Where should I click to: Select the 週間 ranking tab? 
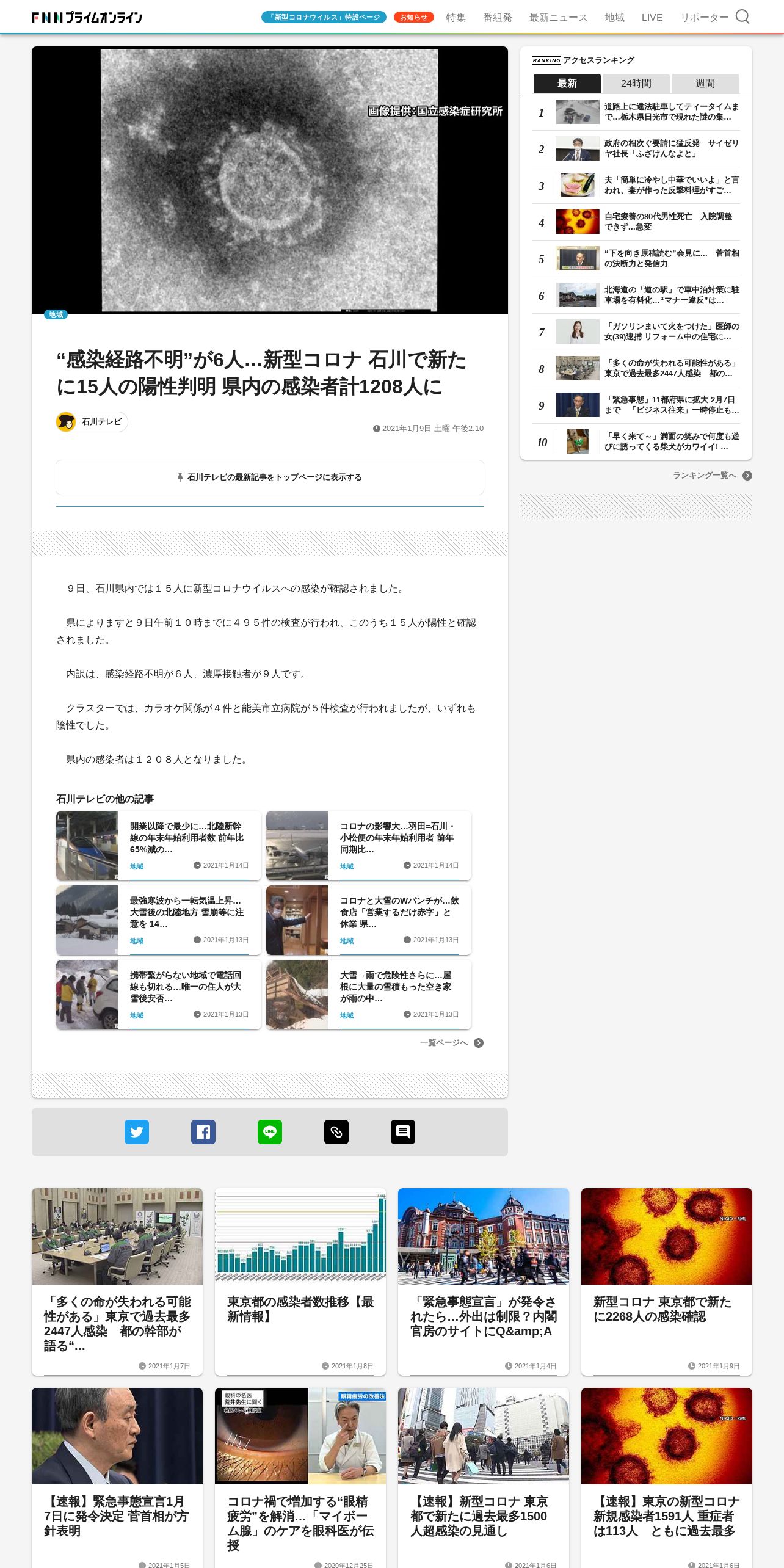click(x=705, y=83)
